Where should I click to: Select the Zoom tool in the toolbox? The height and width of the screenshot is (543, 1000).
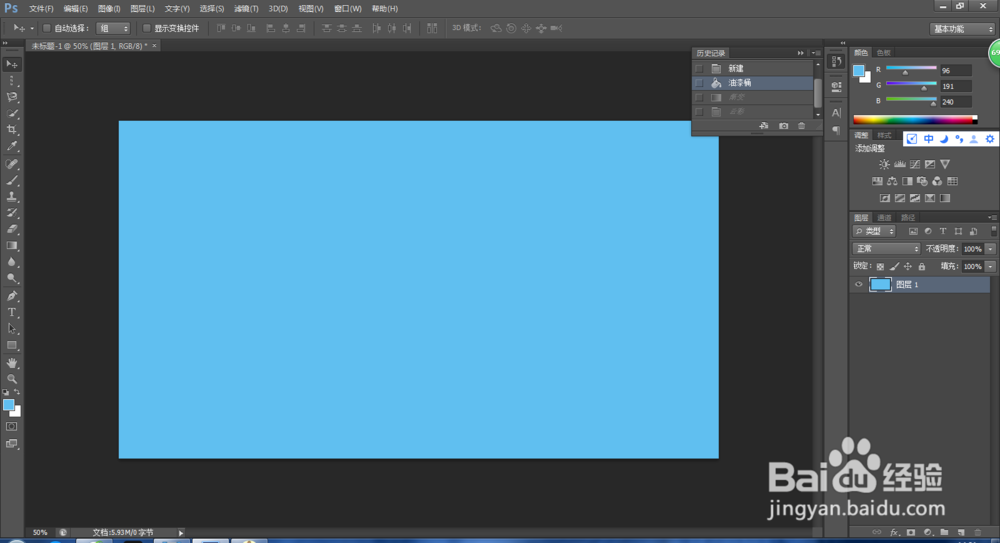pyautogui.click(x=11, y=379)
